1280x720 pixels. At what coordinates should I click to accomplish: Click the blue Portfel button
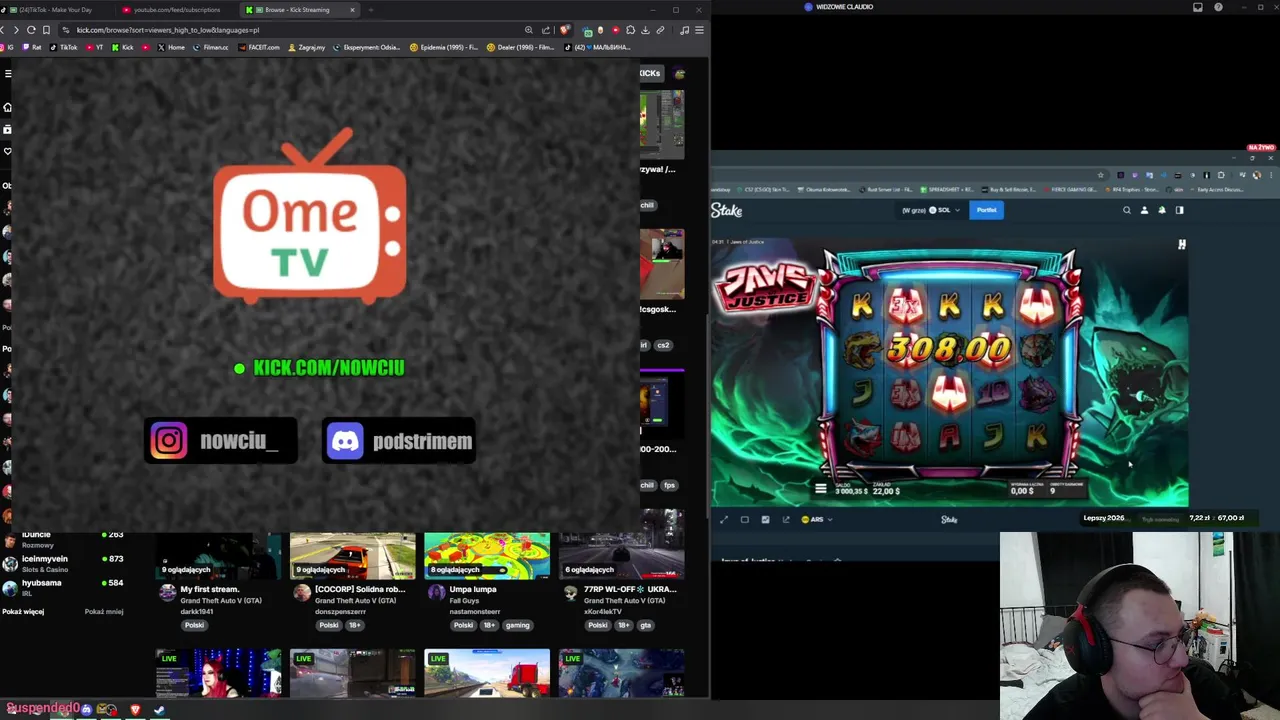pyautogui.click(x=987, y=210)
